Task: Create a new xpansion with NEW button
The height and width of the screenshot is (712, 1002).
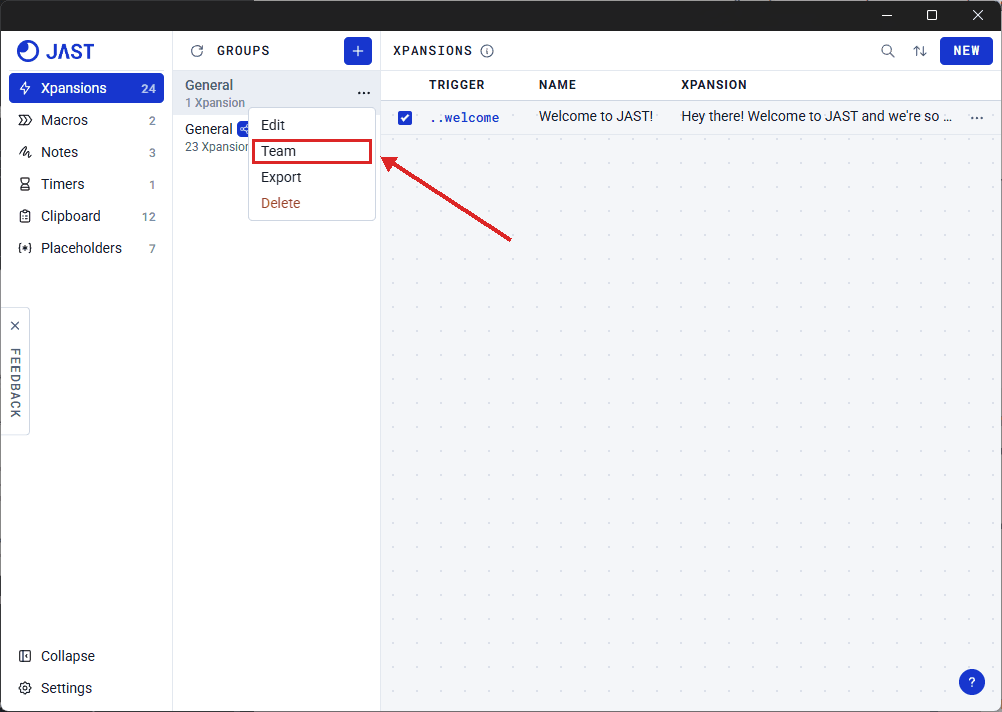Action: (966, 51)
